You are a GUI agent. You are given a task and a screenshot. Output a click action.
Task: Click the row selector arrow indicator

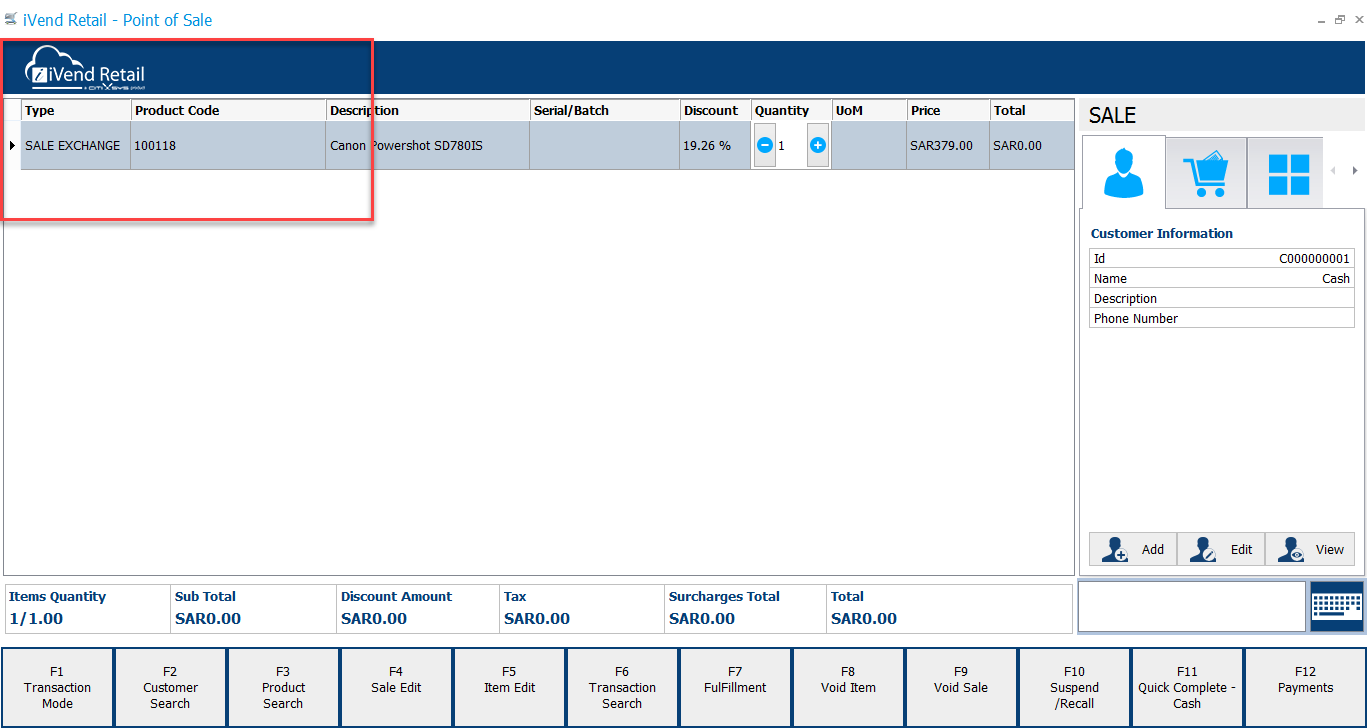12,146
